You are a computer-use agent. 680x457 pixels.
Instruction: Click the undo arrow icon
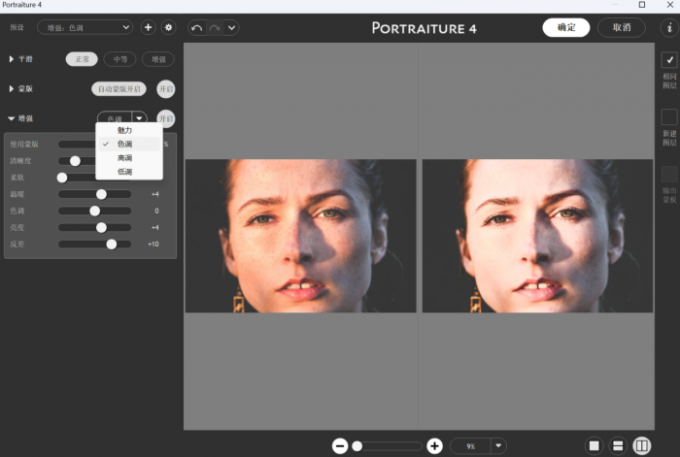[x=197, y=27]
